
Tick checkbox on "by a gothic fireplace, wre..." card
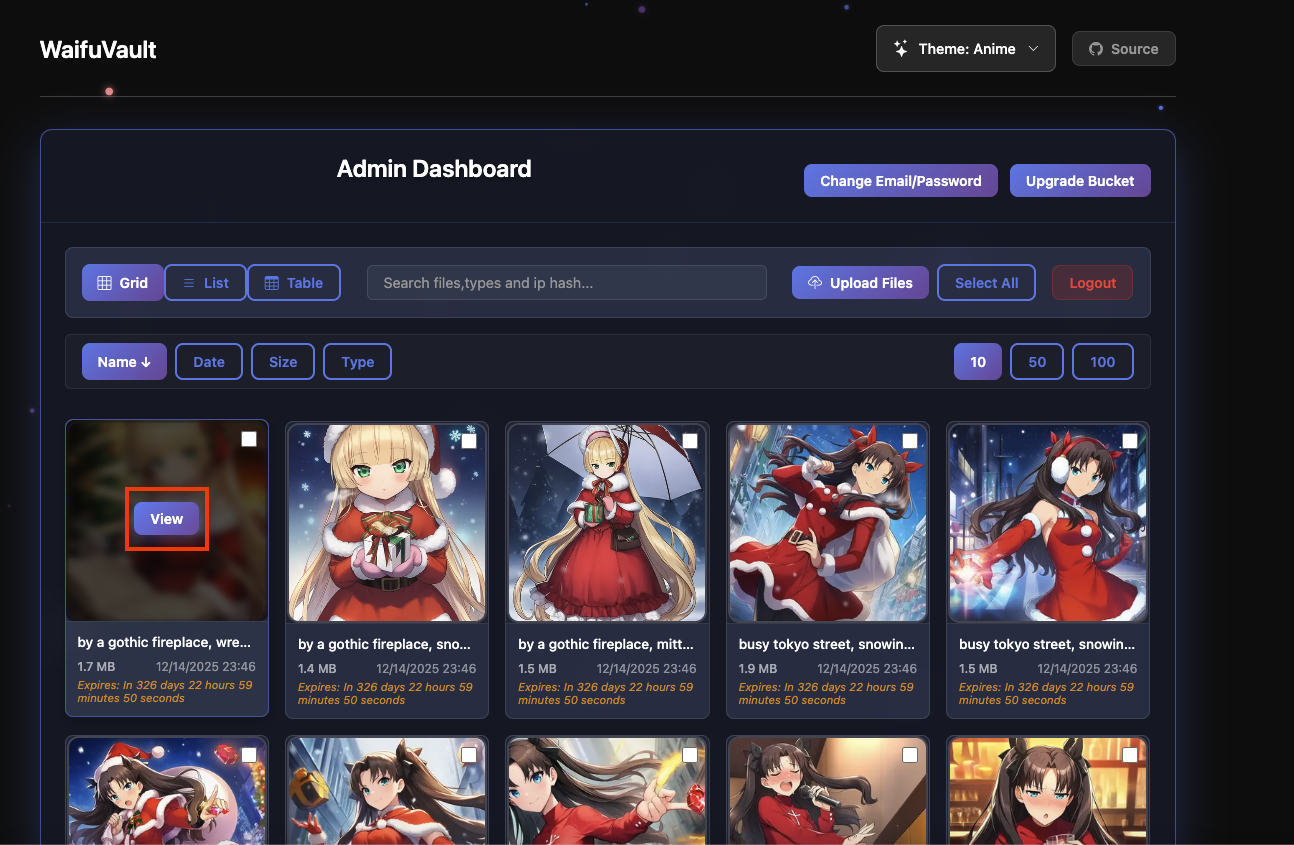pos(249,439)
